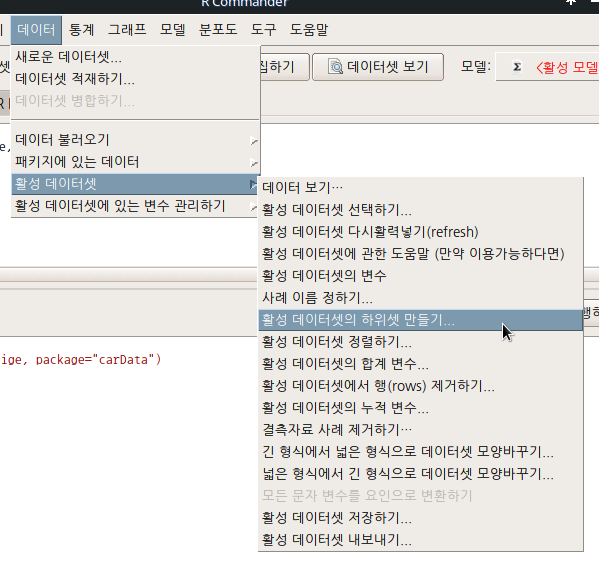Screen dimensions: 599x568
Task: Click the red 활성 모델 label
Action: (567, 68)
